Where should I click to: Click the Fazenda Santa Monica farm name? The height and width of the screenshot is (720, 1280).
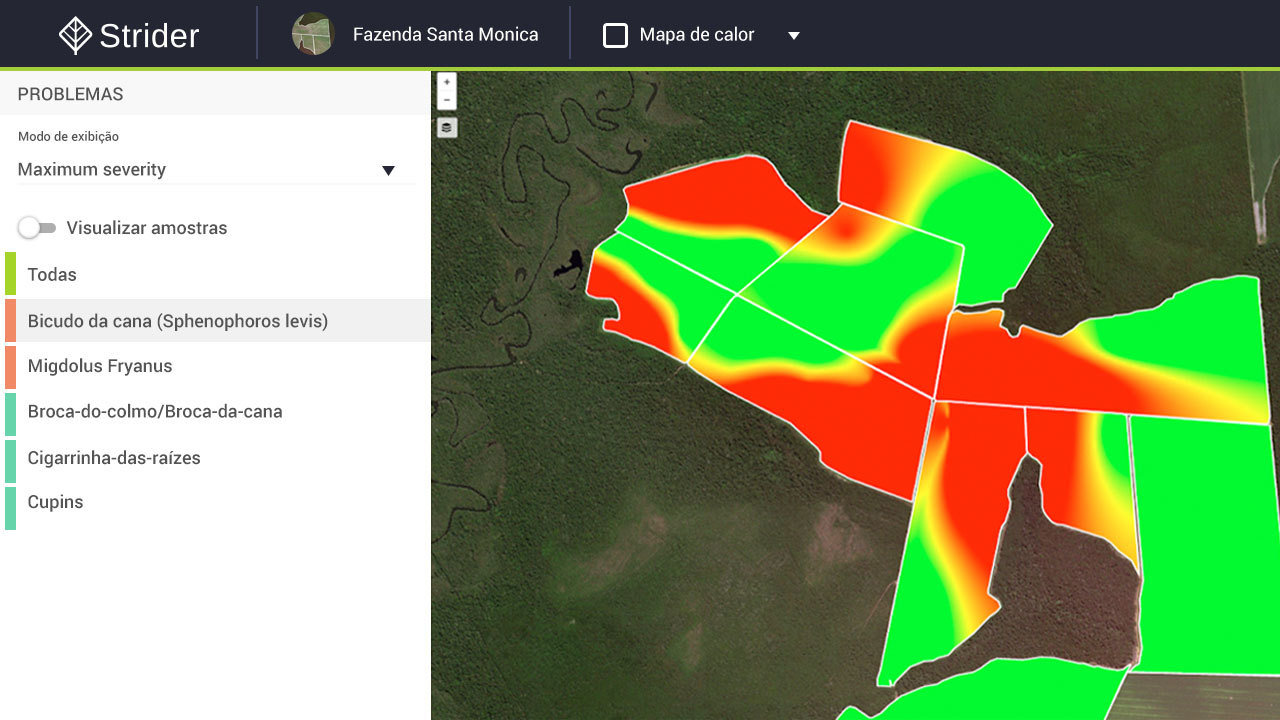[x=445, y=34]
